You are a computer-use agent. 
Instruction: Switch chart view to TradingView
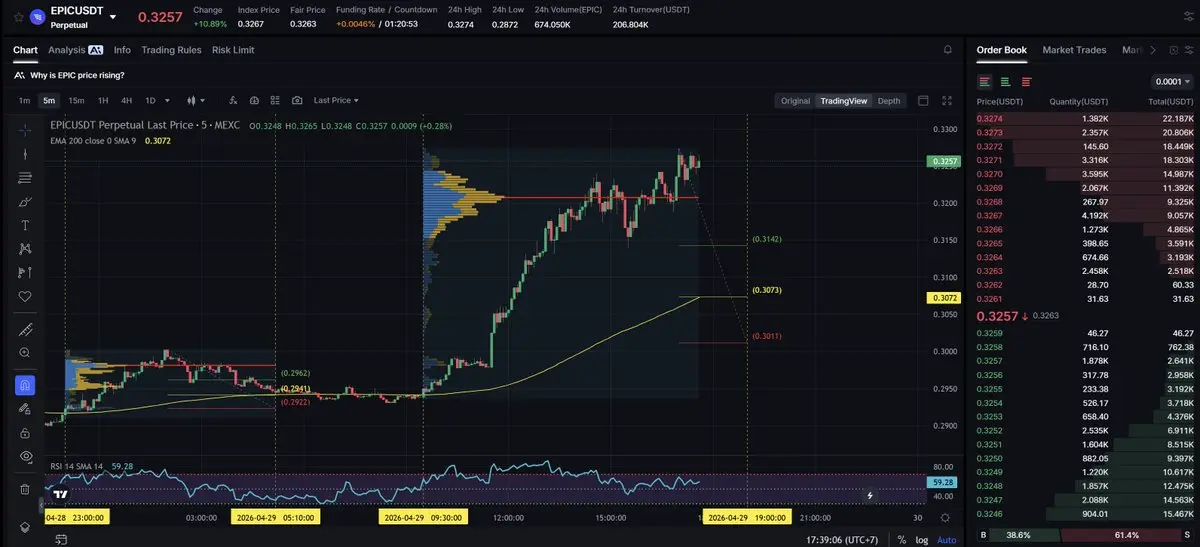click(x=843, y=100)
